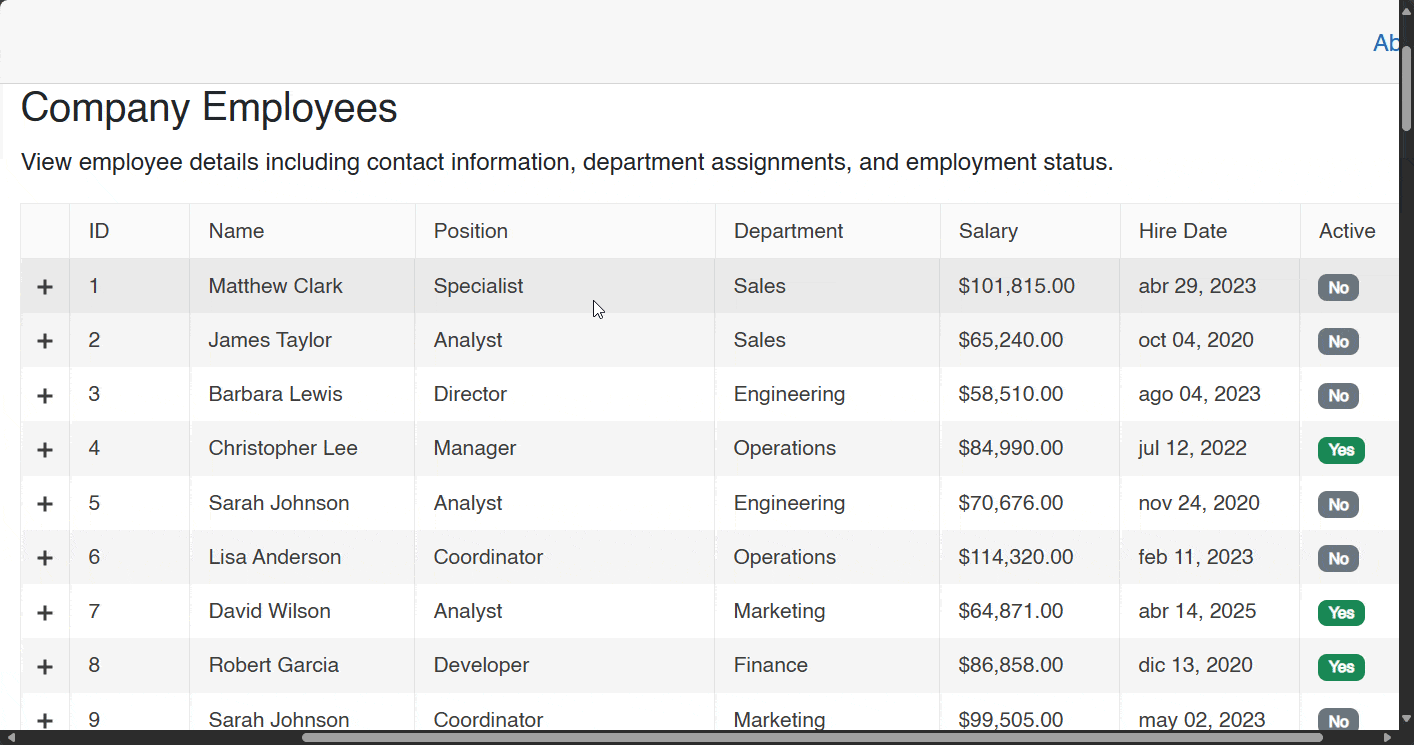Image resolution: width=1414 pixels, height=745 pixels.
Task: Click the vertical scrollbar down arrow
Action: point(1406,718)
